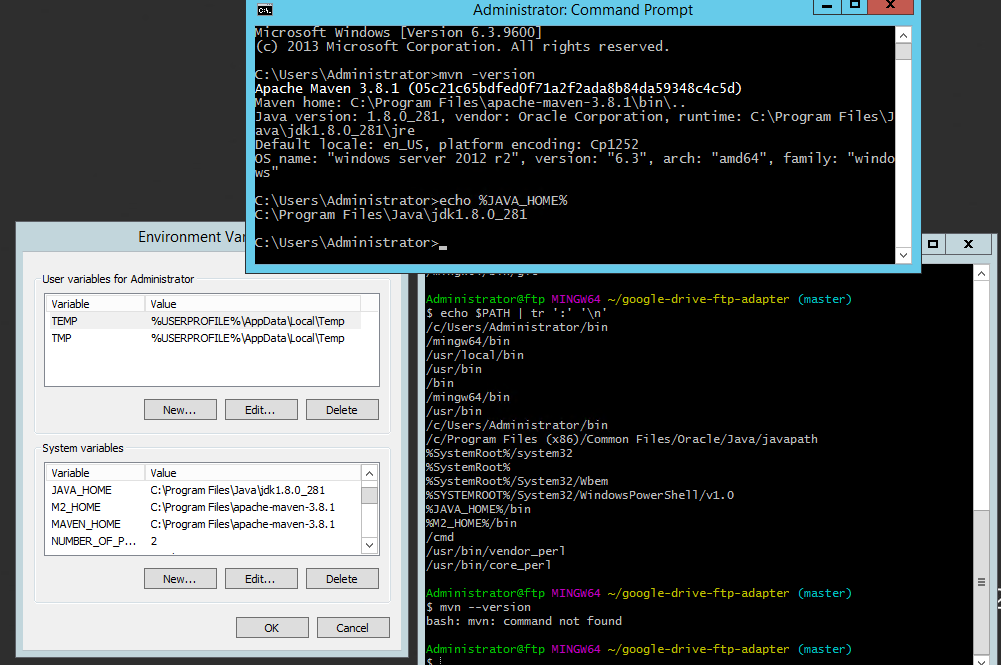Click System variables list scrollbar thumb

click(369, 495)
